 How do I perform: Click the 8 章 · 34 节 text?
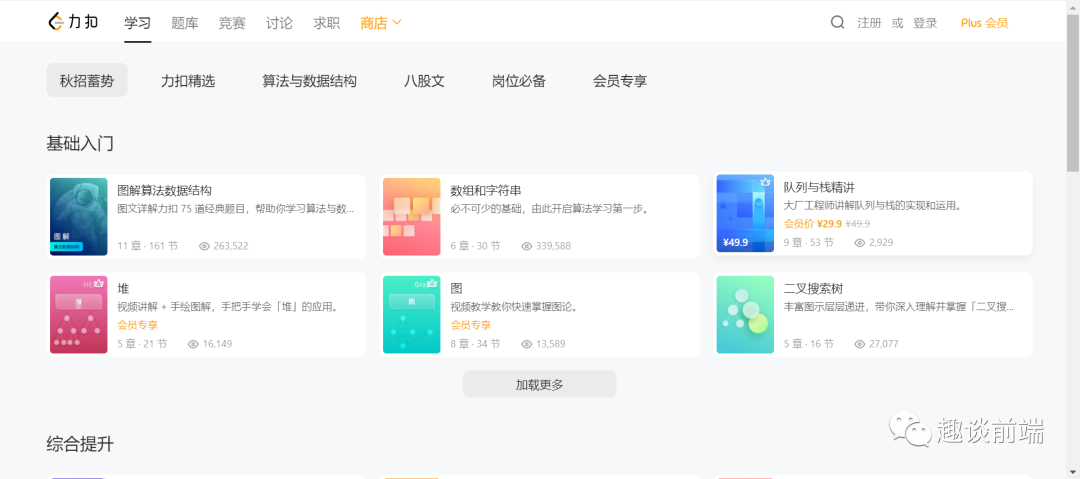[x=475, y=344]
